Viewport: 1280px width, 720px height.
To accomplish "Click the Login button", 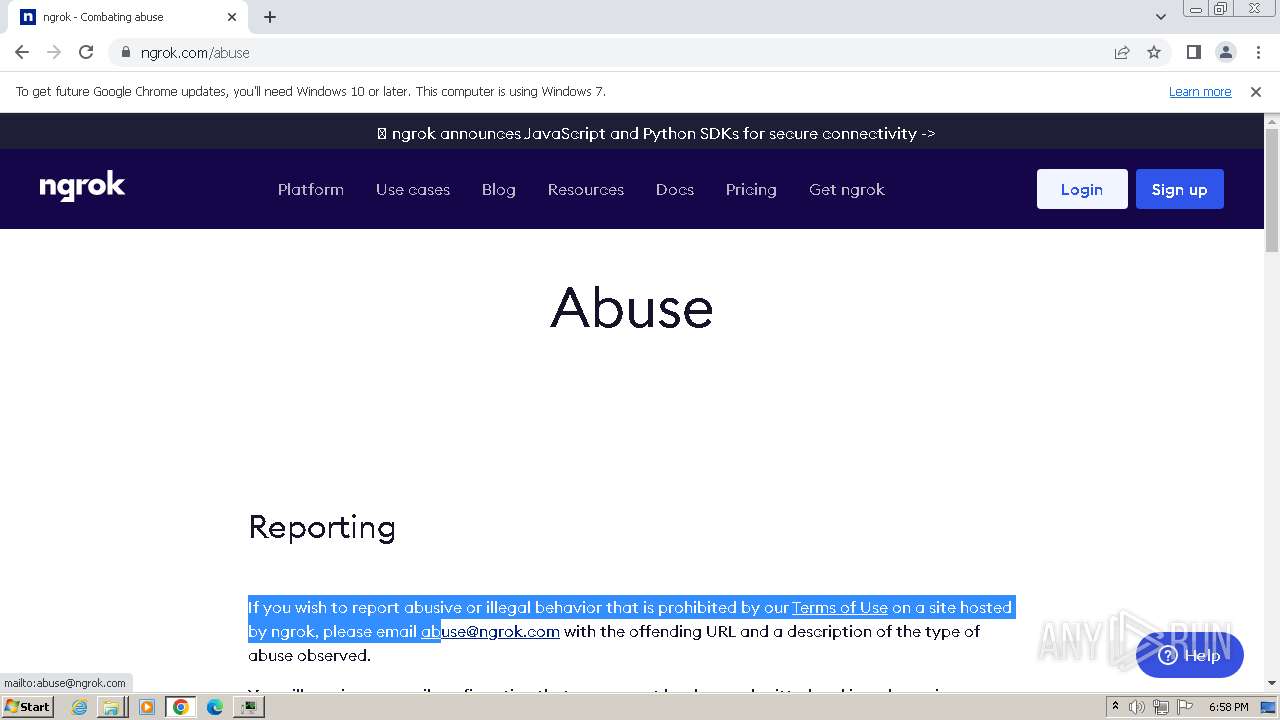I will pos(1082,189).
